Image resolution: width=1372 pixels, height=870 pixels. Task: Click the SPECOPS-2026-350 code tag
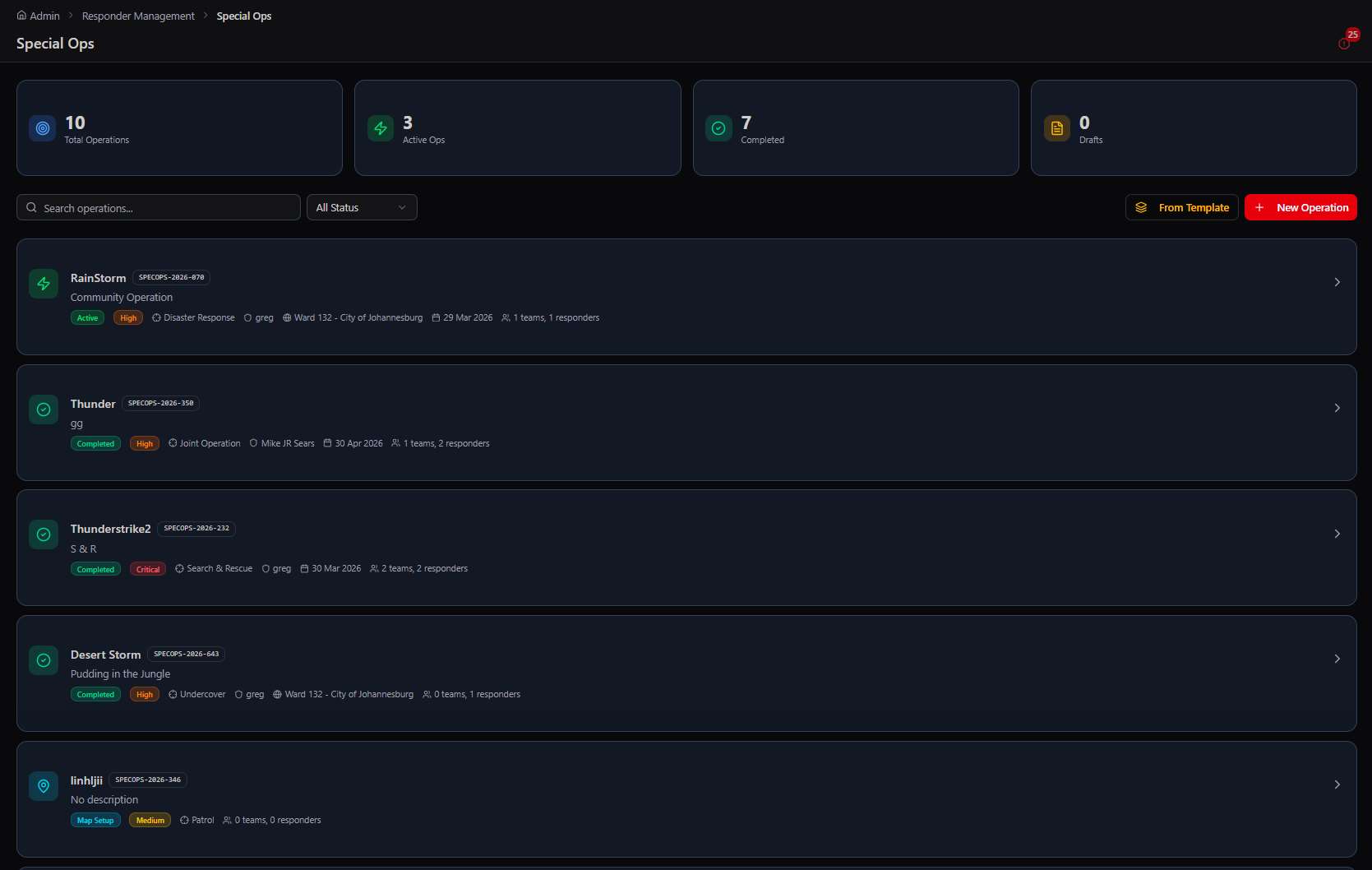pos(161,404)
